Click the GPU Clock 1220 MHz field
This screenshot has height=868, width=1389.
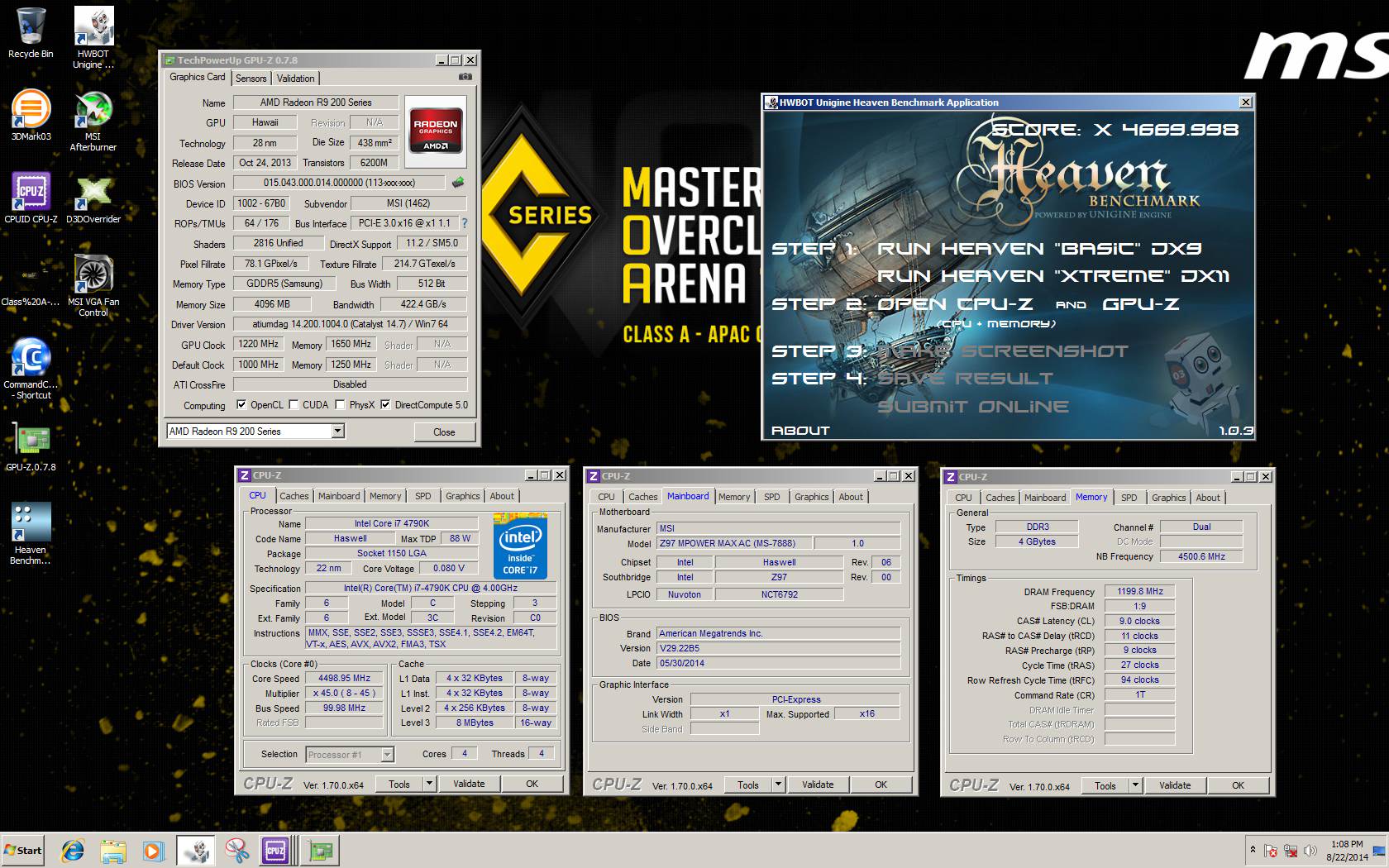(x=258, y=344)
